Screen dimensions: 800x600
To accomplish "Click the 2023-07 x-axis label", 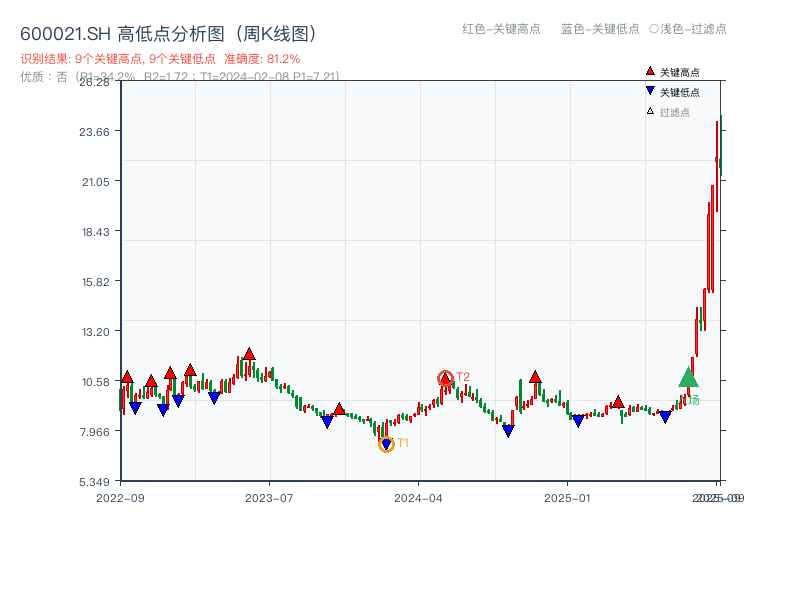I will [x=269, y=498].
